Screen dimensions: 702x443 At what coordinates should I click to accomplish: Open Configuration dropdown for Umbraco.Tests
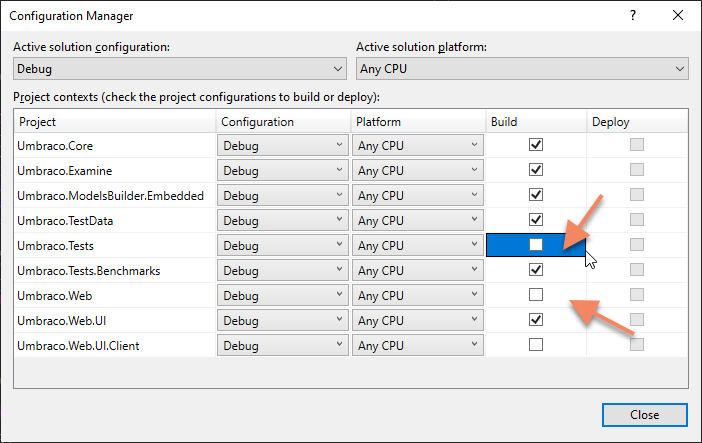(283, 245)
